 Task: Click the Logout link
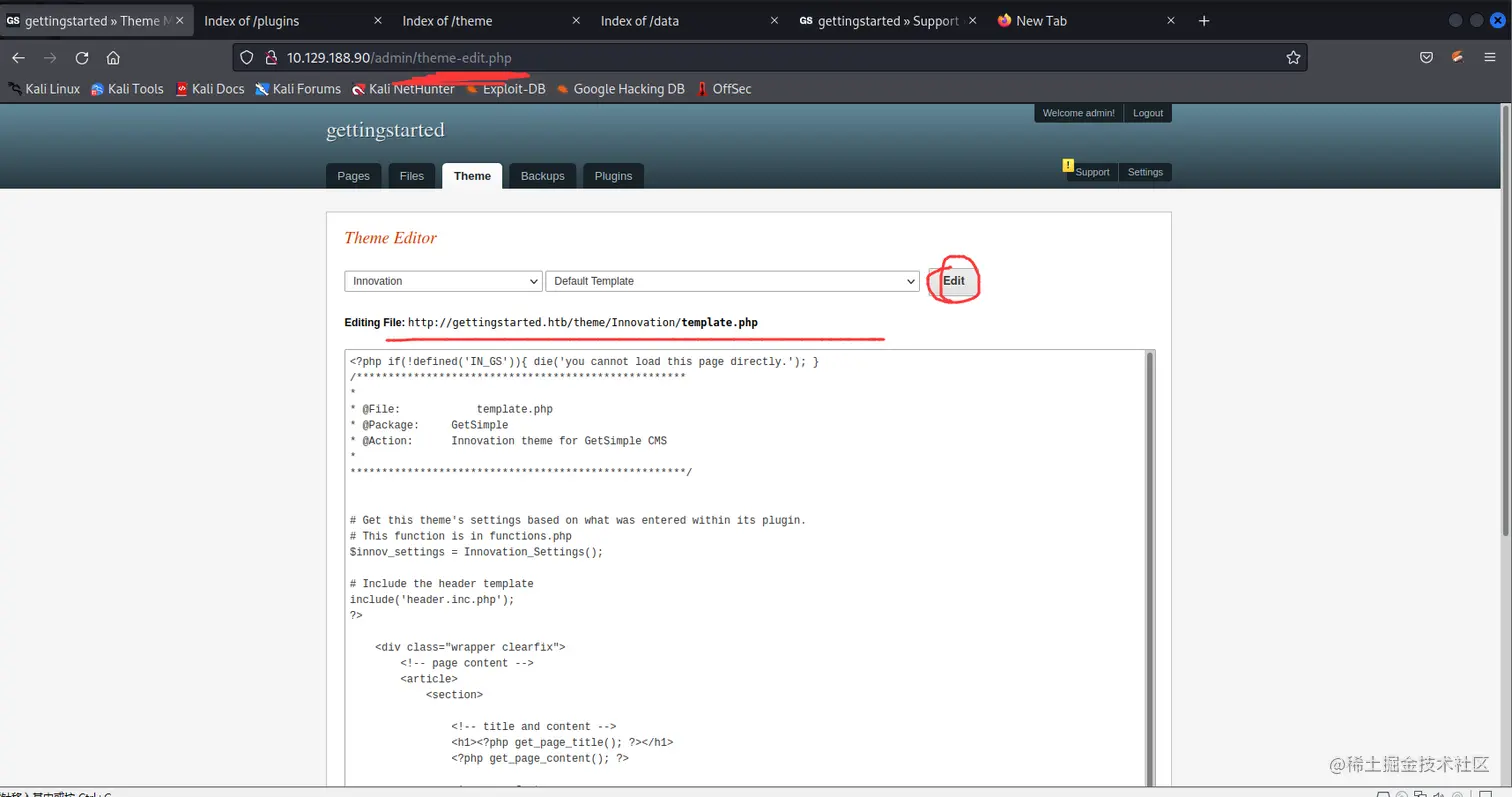tap(1148, 113)
